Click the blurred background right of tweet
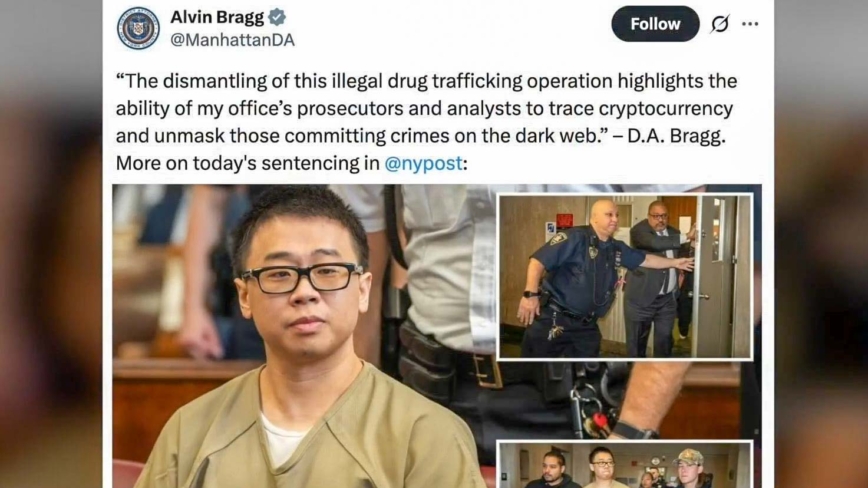The height and width of the screenshot is (488, 868). point(821,244)
